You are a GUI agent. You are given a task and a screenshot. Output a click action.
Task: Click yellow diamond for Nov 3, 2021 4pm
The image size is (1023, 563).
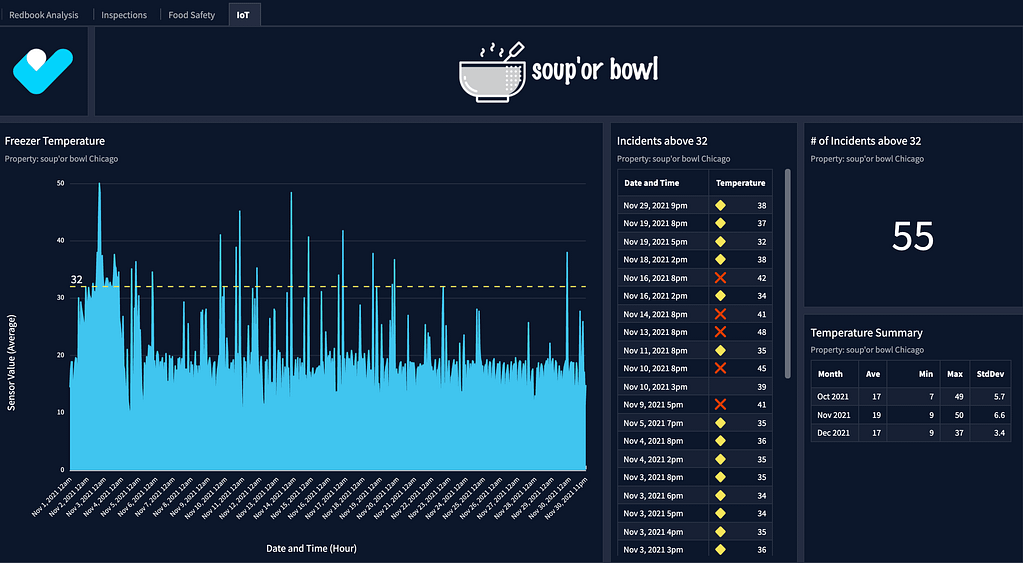[x=720, y=532]
